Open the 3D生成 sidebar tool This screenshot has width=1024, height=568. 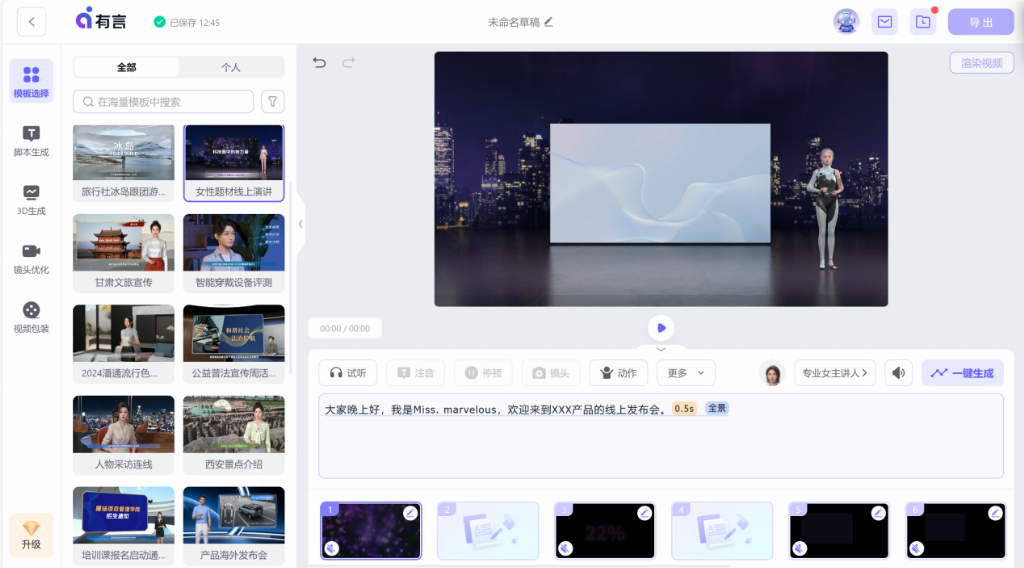pyautogui.click(x=31, y=199)
